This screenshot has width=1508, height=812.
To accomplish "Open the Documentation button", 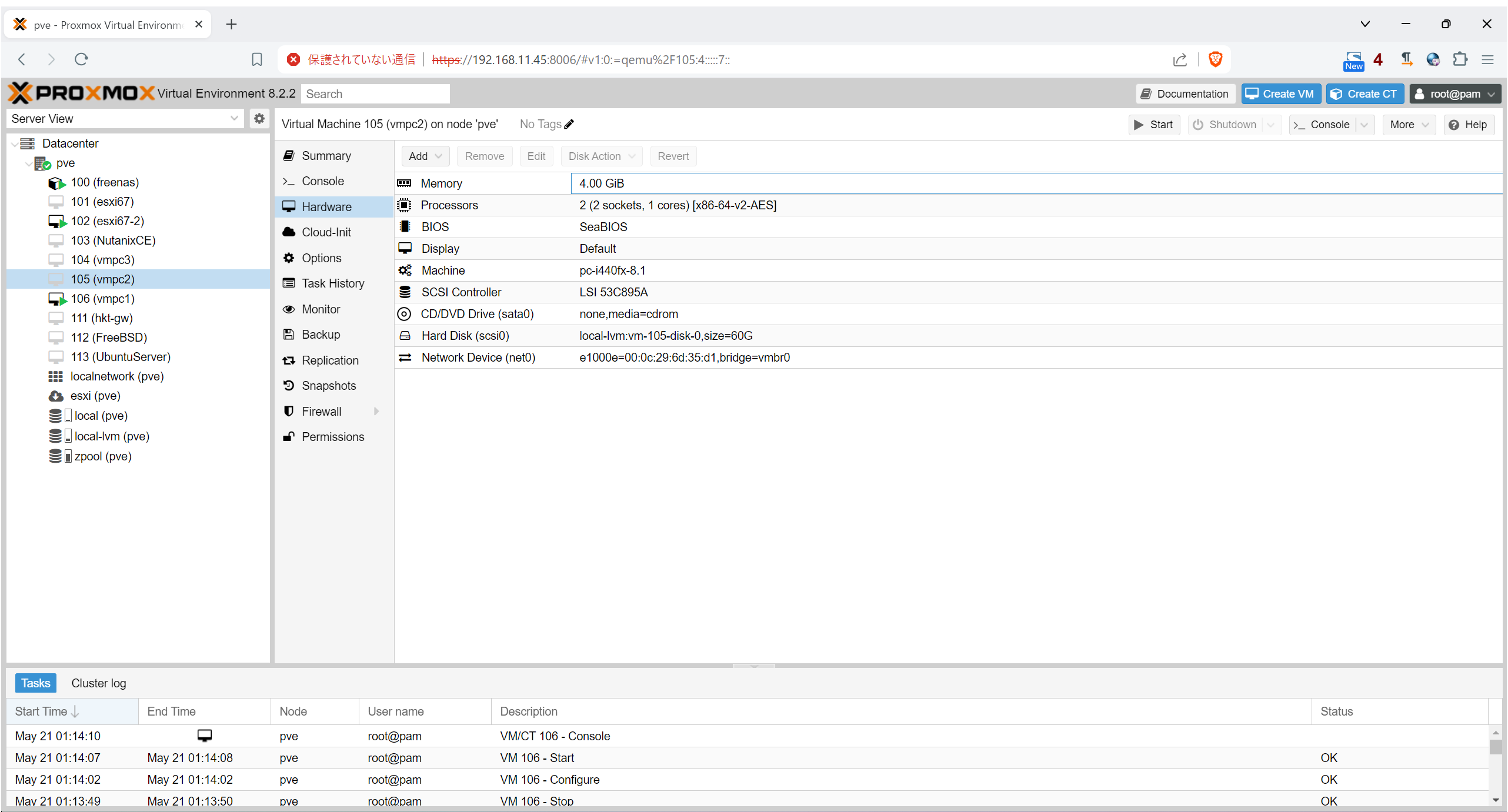I will point(1185,94).
